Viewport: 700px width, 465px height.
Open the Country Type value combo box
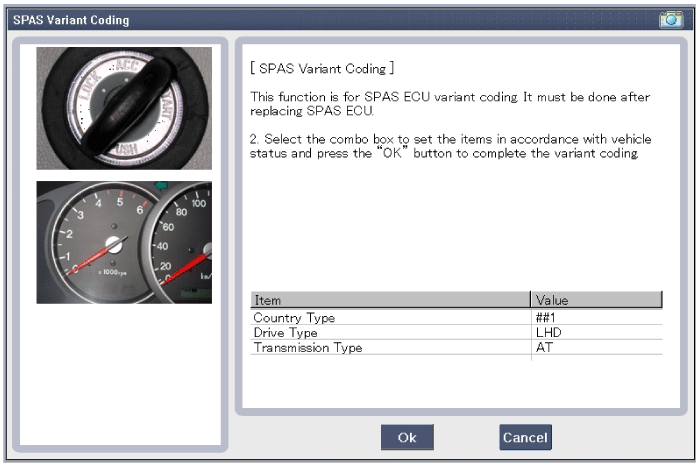[x=595, y=318]
